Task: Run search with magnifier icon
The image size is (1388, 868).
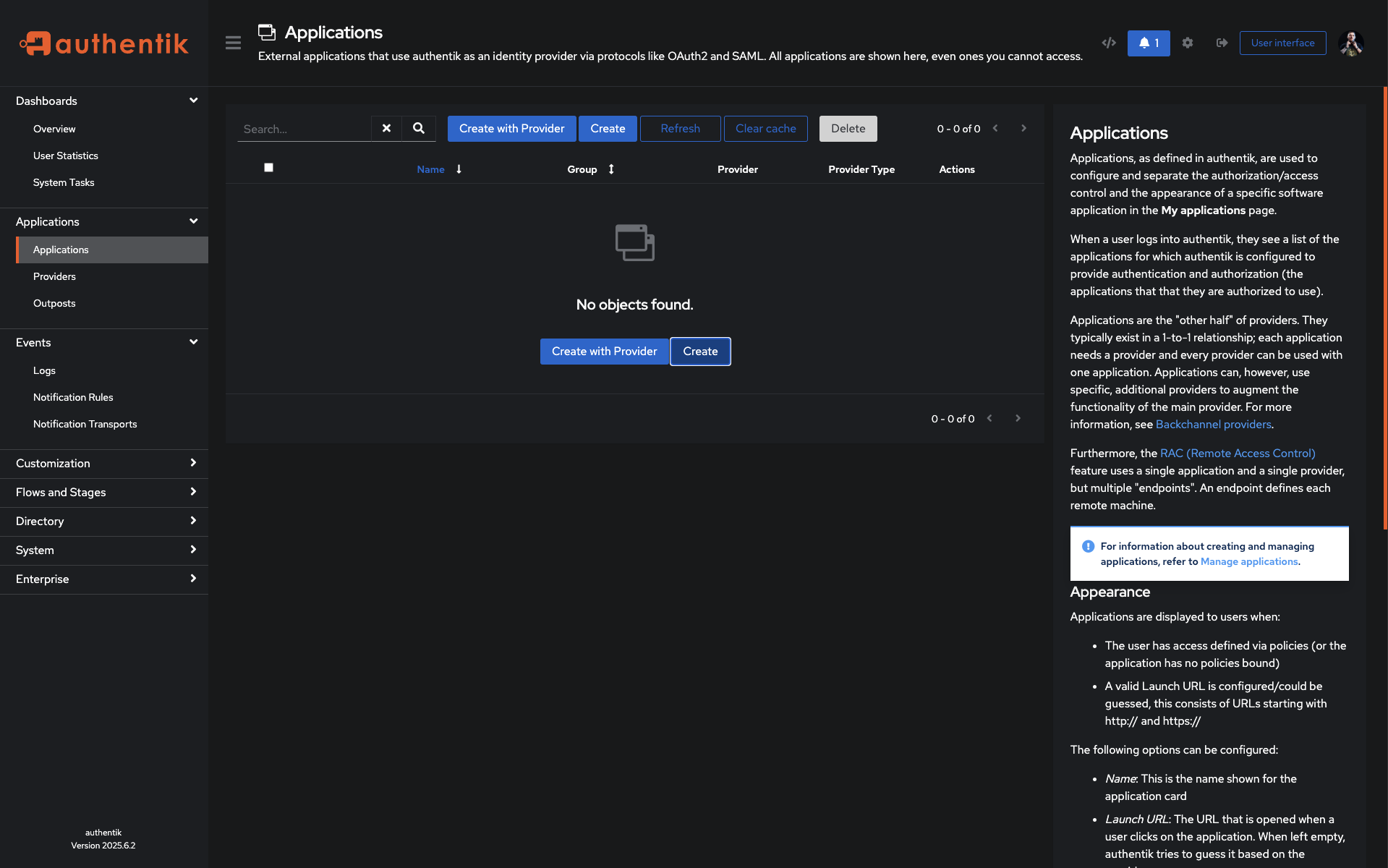Action: pyautogui.click(x=419, y=129)
